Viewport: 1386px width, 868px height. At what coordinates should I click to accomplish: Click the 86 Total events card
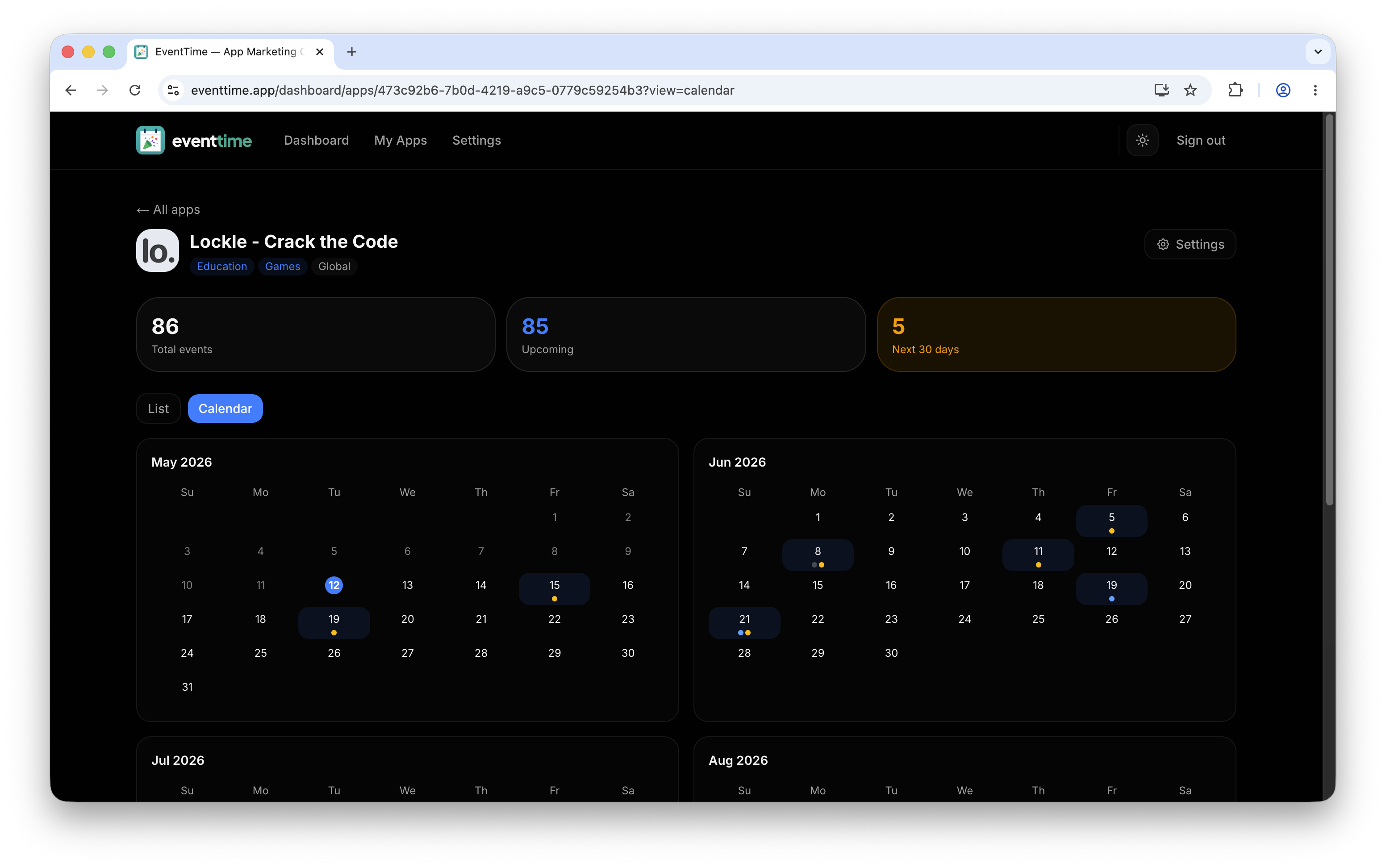tap(316, 334)
